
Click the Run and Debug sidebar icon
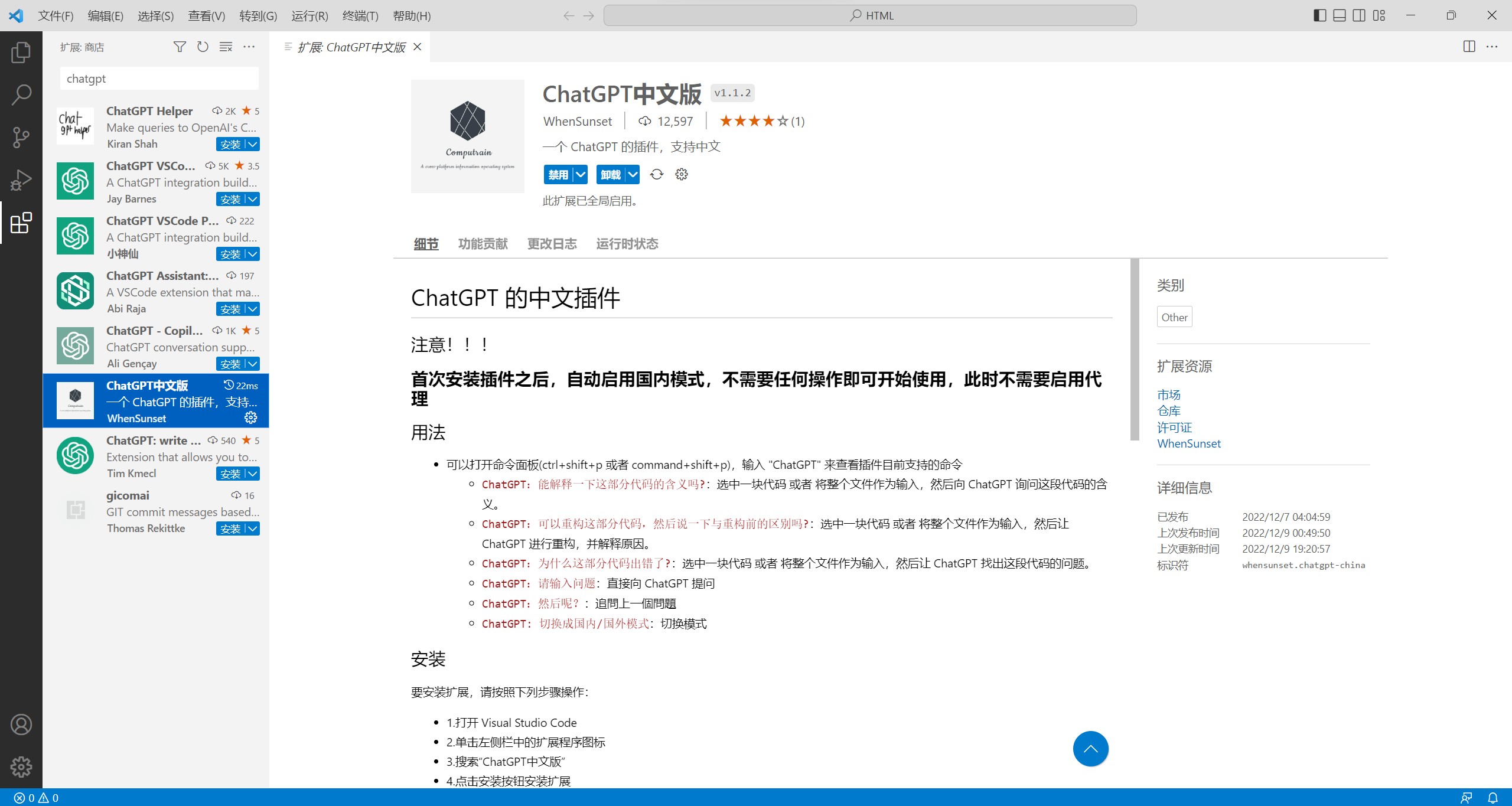pos(22,181)
